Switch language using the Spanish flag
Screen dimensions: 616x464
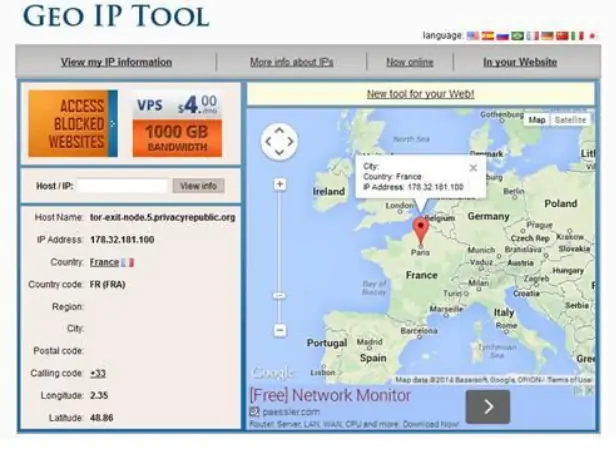point(488,36)
